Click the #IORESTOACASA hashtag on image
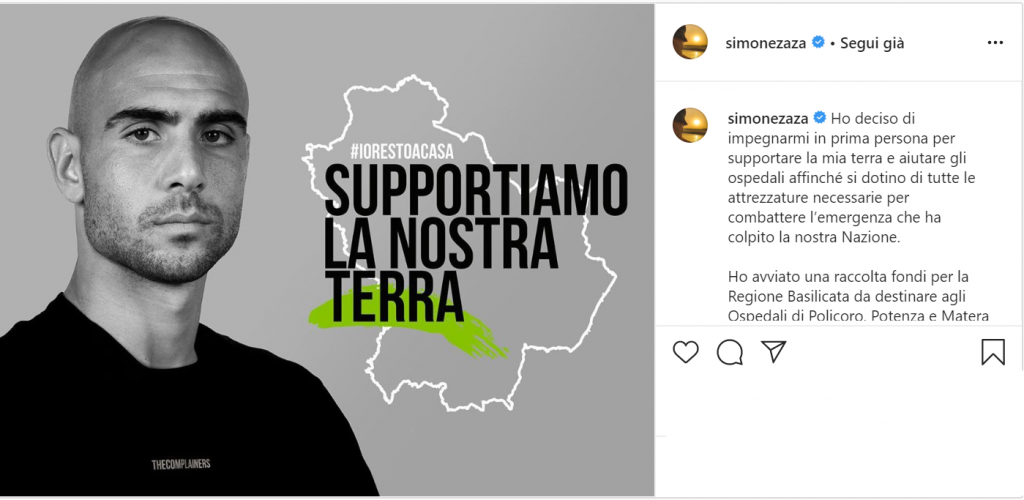The image size is (1024, 500). pos(402,151)
